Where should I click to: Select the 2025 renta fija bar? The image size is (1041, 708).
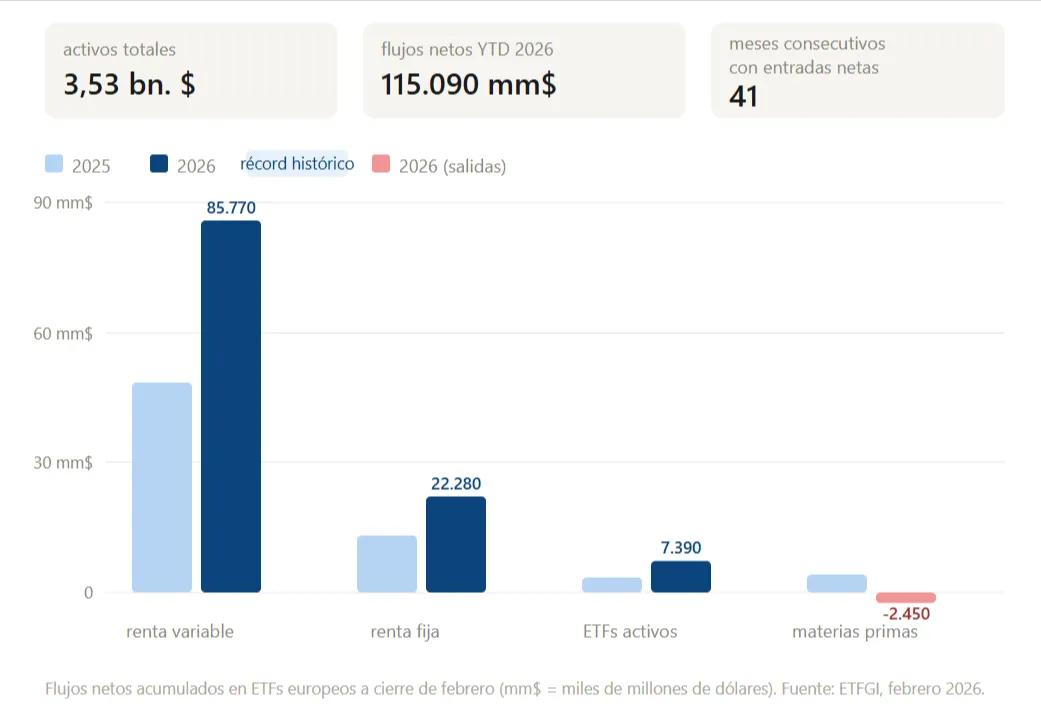coord(387,564)
